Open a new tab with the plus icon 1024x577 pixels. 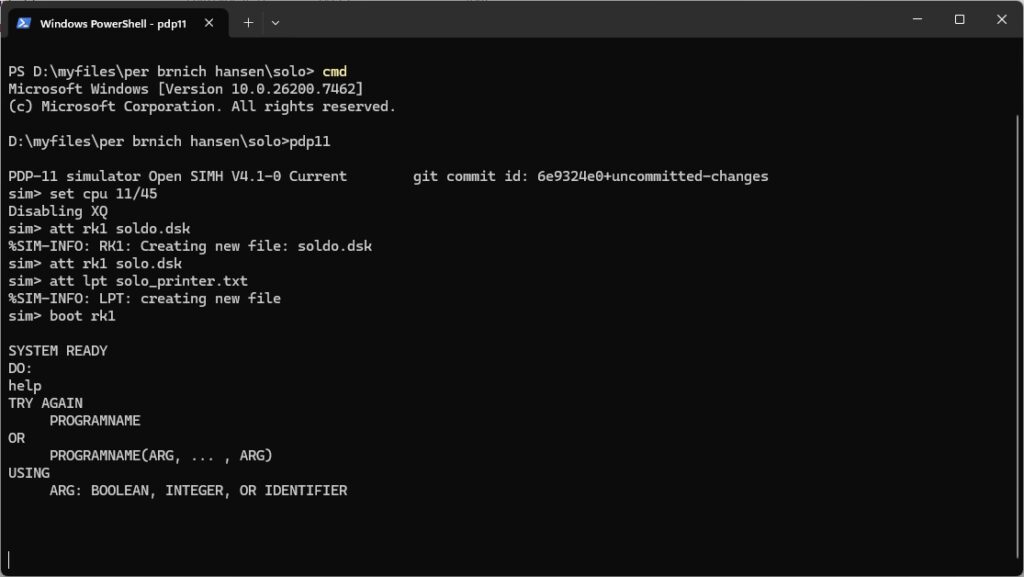click(x=248, y=22)
